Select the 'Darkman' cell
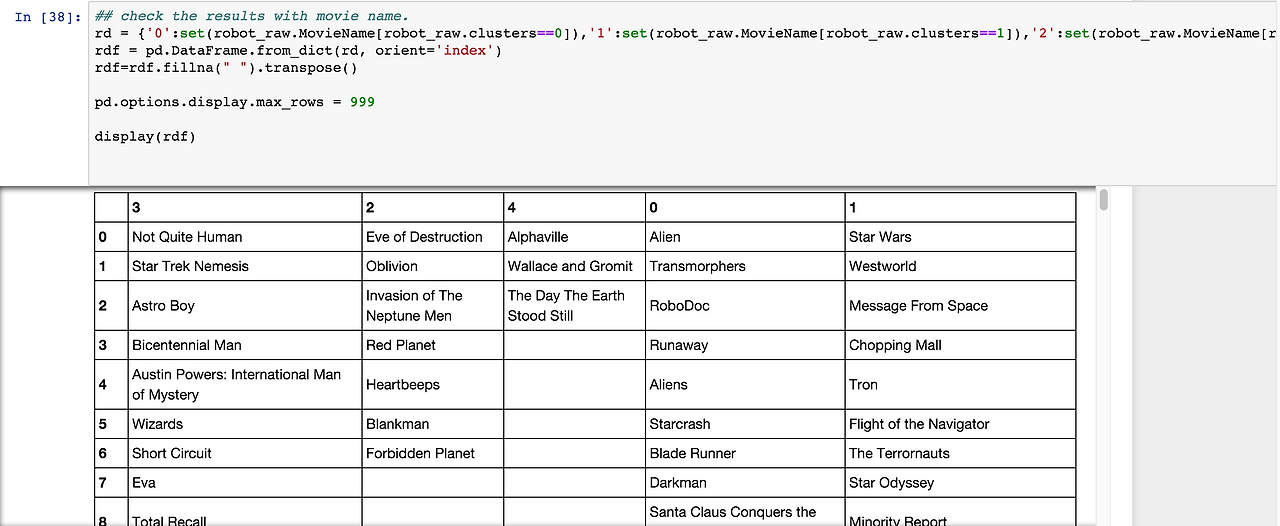The width and height of the screenshot is (1280, 526). click(x=745, y=482)
